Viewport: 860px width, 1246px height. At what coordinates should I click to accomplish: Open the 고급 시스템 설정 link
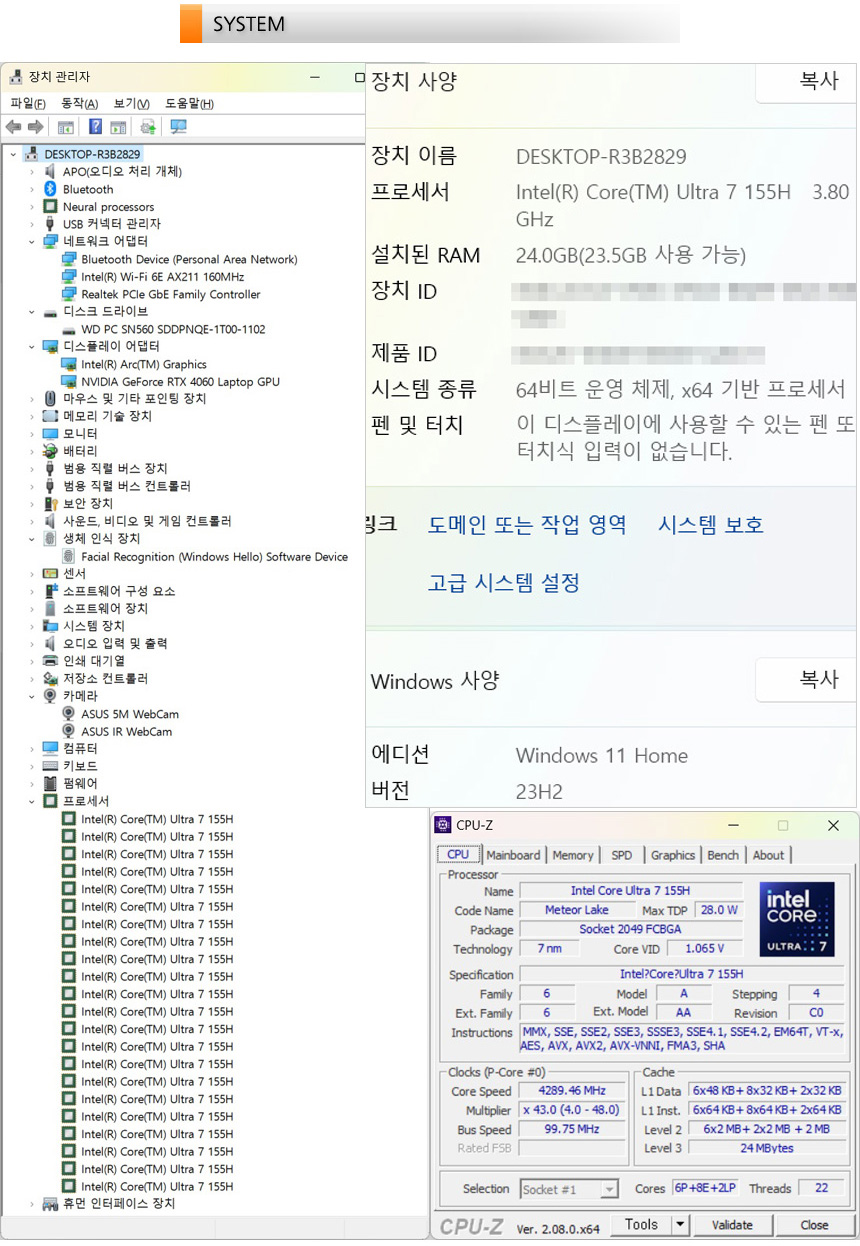(x=504, y=582)
